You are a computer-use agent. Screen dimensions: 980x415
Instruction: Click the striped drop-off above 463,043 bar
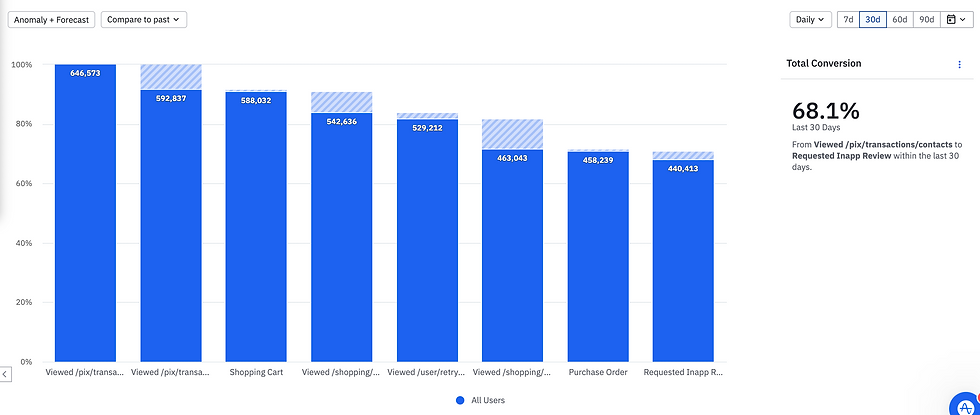[x=513, y=135]
